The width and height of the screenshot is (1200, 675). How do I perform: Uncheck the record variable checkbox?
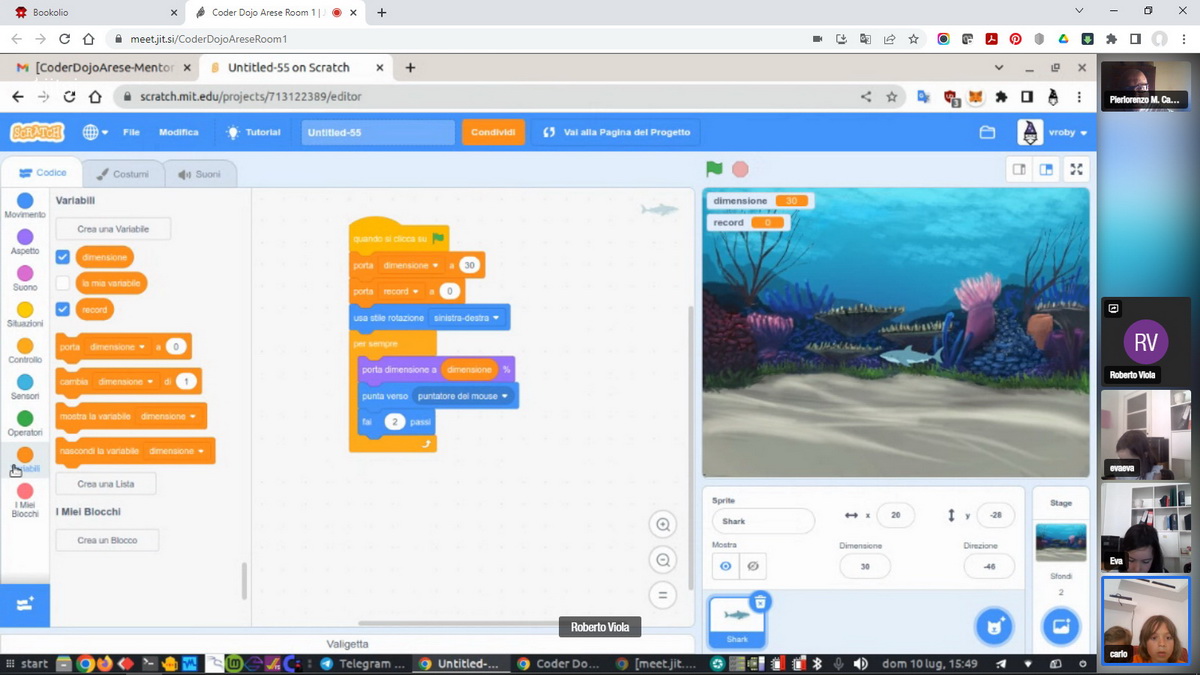click(x=63, y=310)
